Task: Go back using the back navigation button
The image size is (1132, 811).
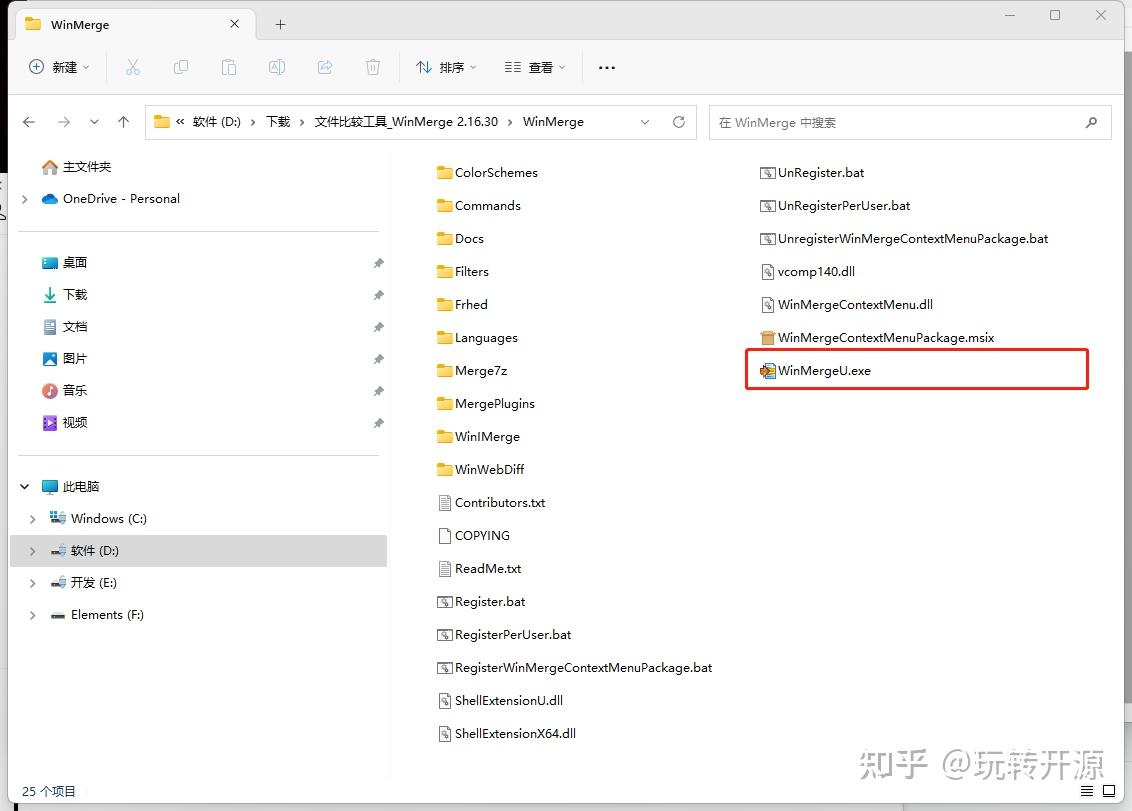Action: click(x=29, y=122)
